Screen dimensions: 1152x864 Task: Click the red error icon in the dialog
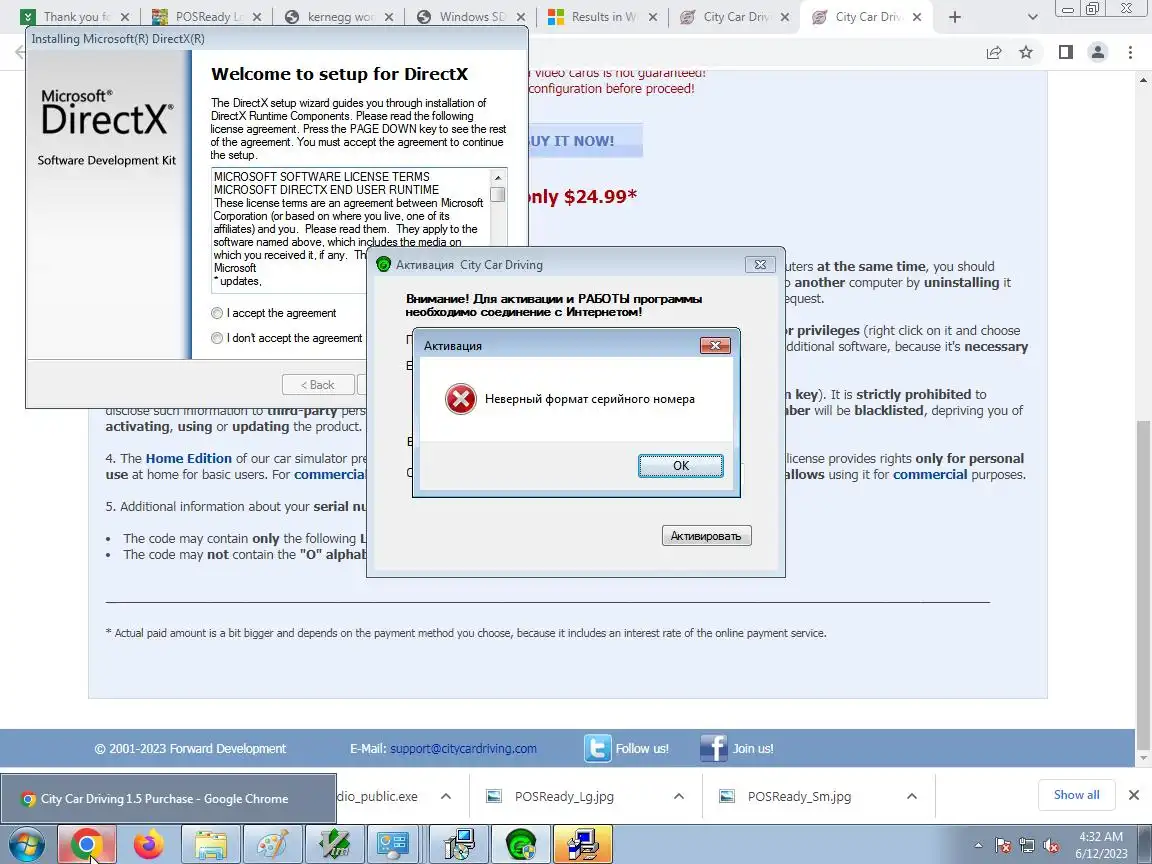pyautogui.click(x=461, y=400)
